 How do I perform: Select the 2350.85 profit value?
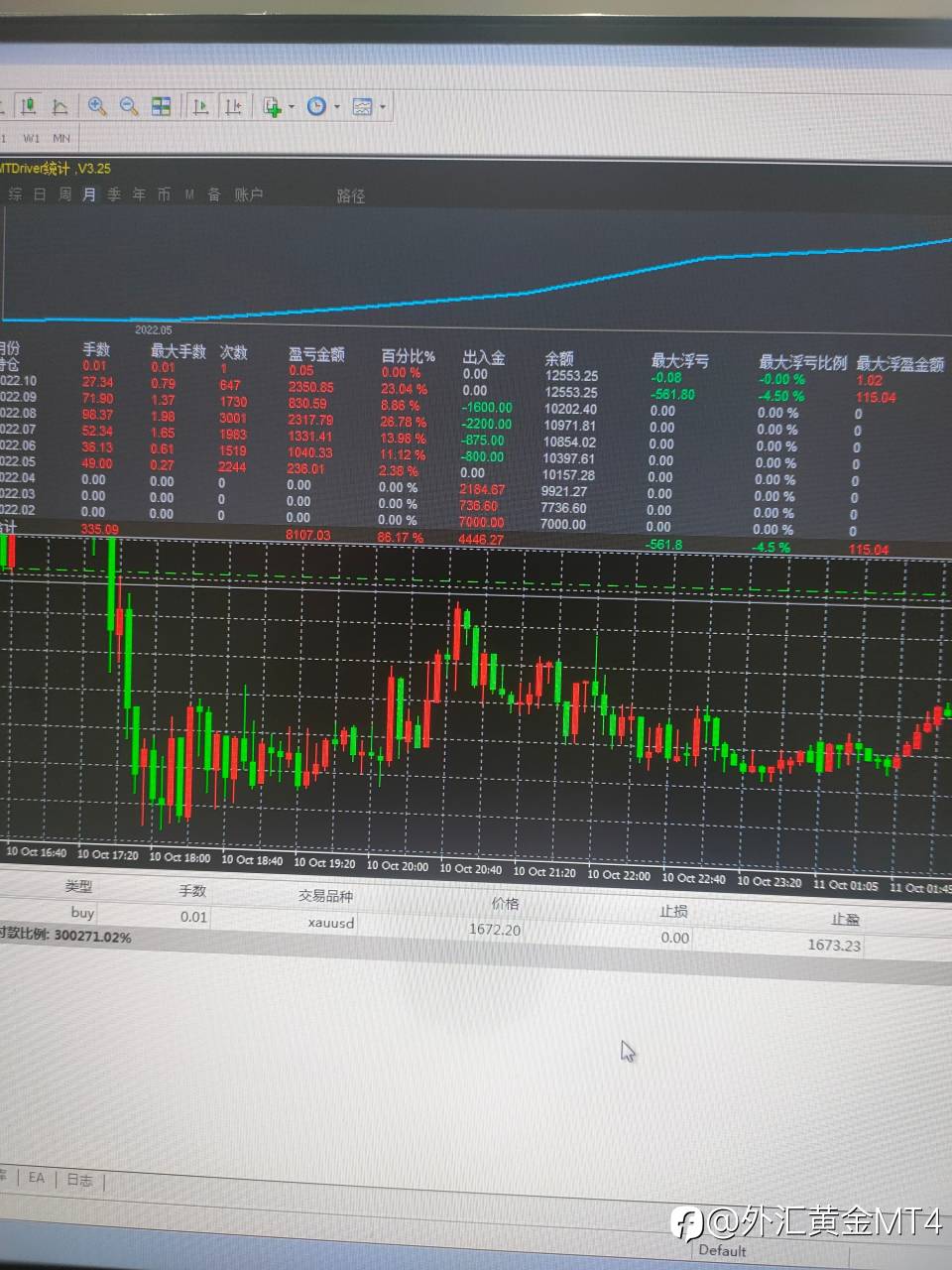click(310, 387)
